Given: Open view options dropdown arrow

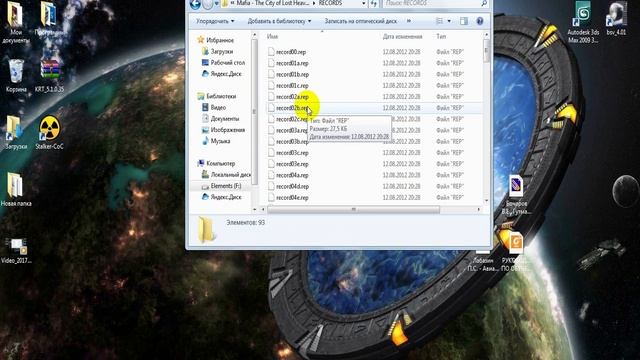Looking at the screenshot, I should (x=449, y=21).
